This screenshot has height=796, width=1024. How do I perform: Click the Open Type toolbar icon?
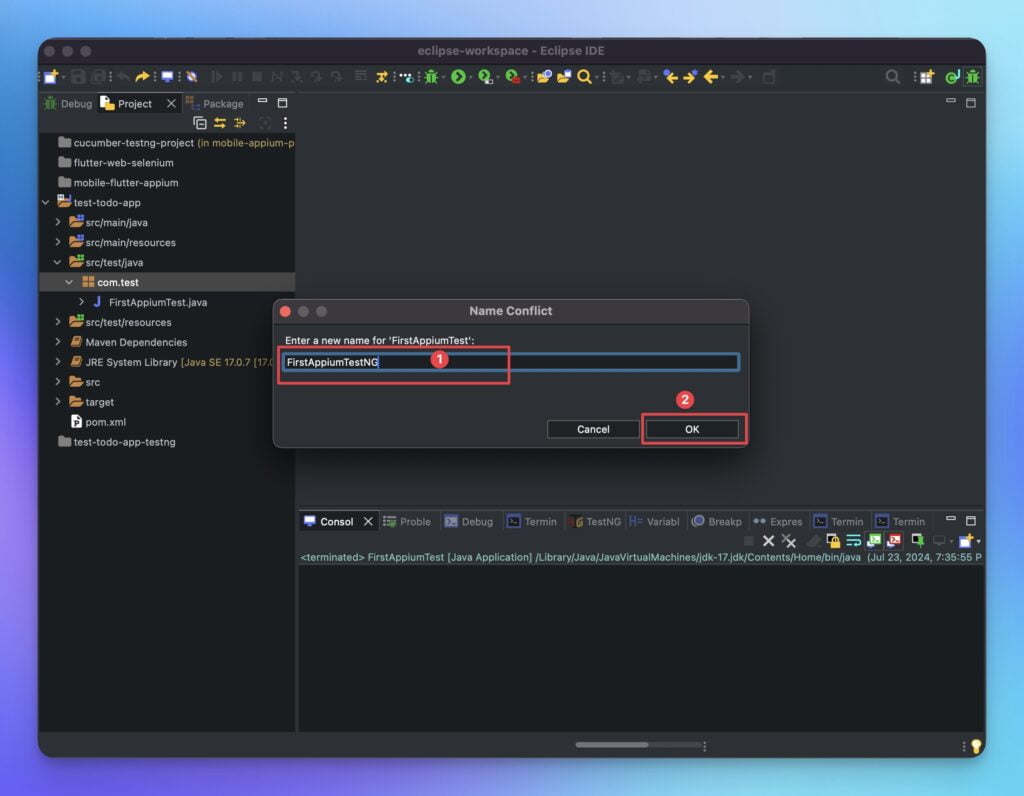(x=543, y=77)
